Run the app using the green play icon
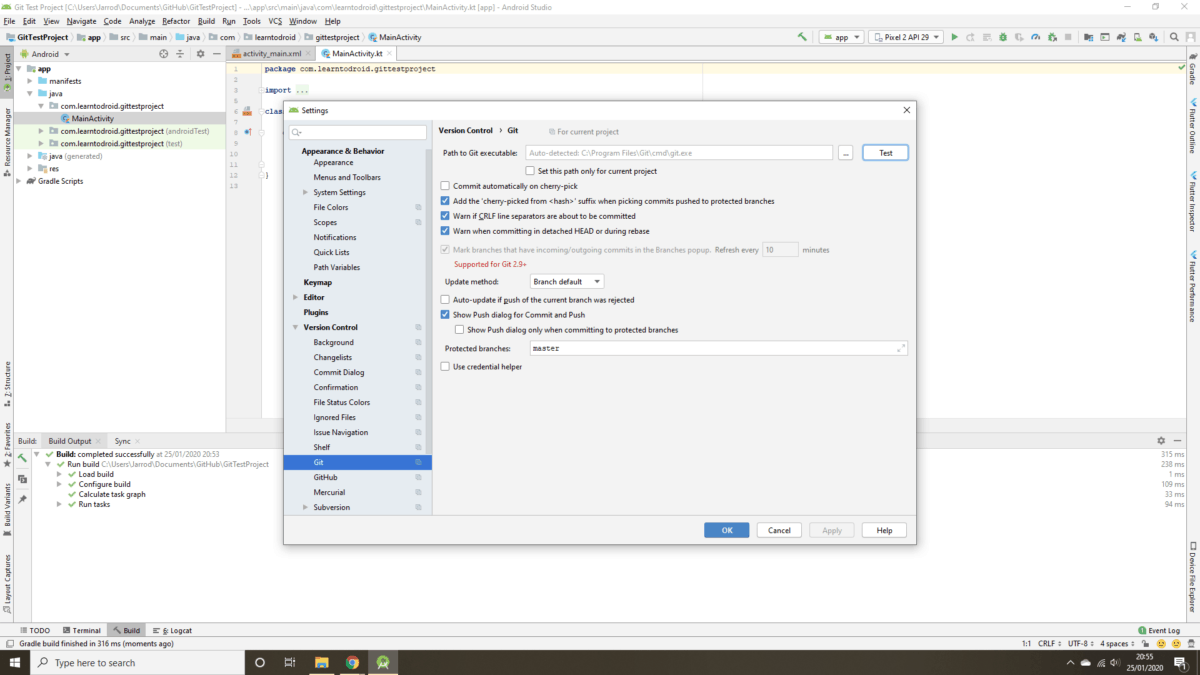 click(955, 36)
